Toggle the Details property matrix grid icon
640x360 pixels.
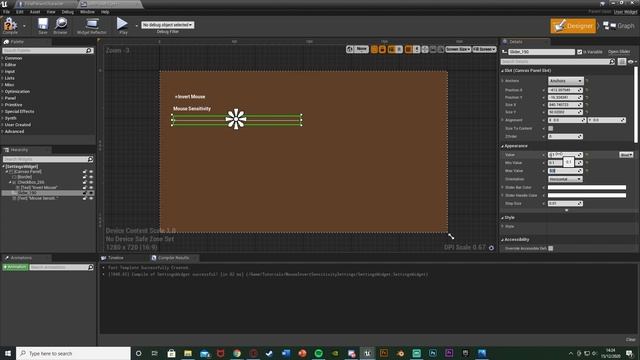point(622,62)
